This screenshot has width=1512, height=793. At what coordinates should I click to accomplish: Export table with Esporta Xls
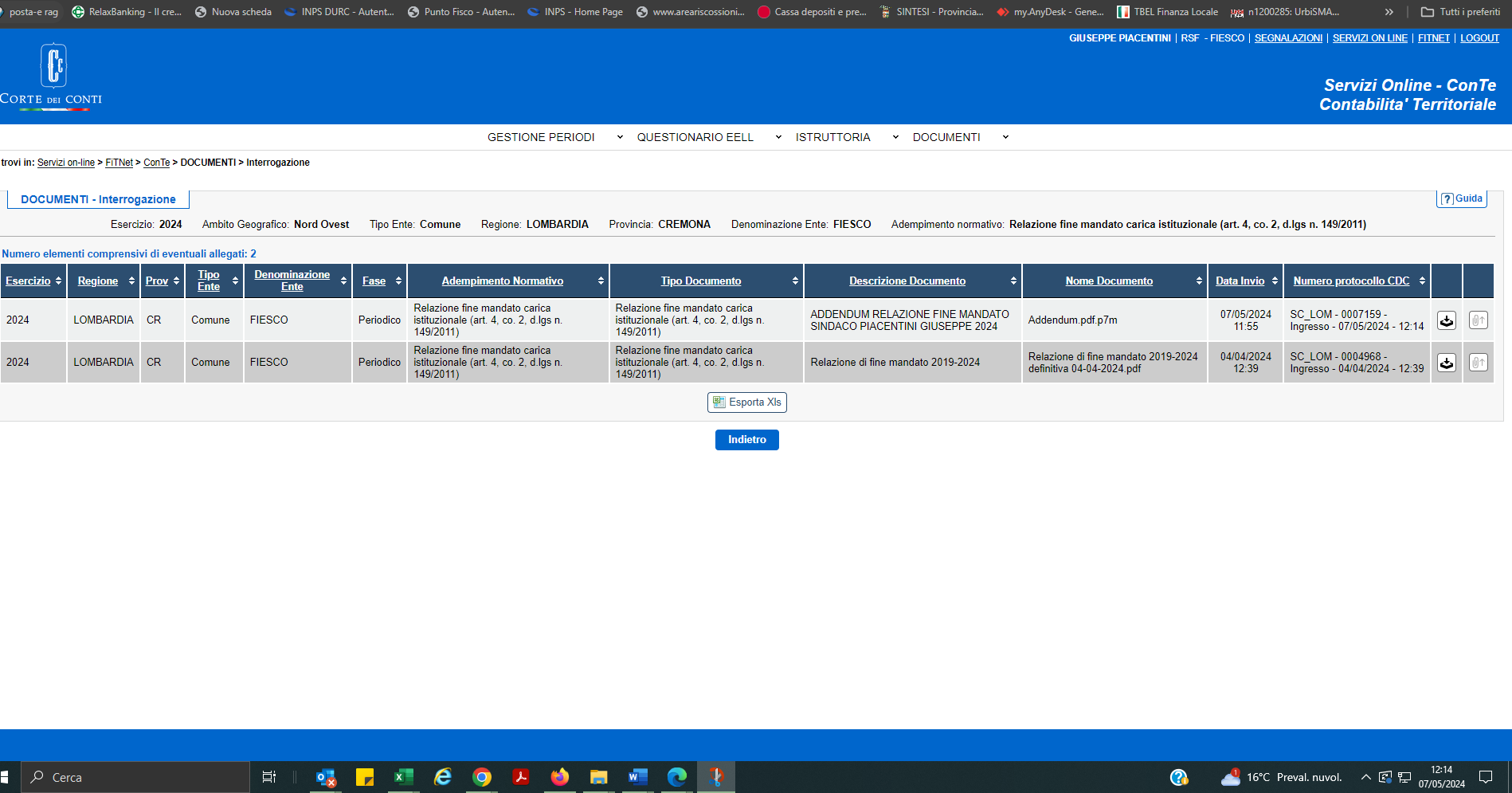[x=746, y=402]
